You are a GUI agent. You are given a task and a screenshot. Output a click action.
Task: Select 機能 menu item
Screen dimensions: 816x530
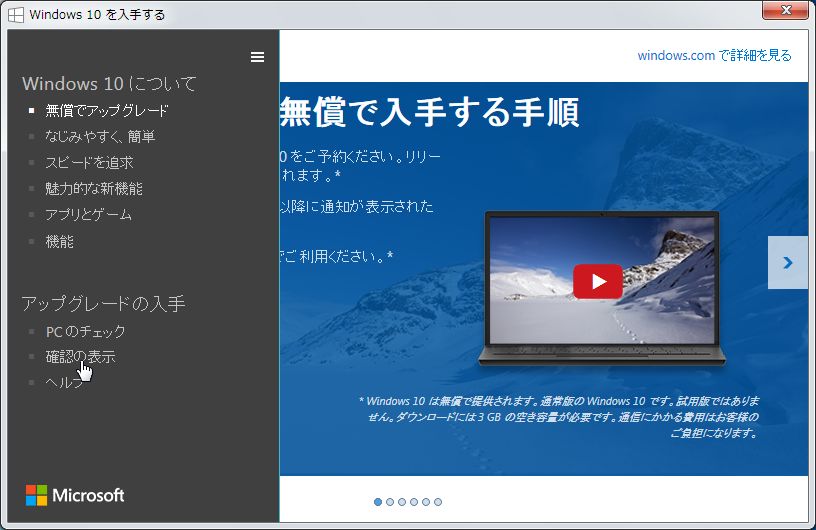point(59,241)
